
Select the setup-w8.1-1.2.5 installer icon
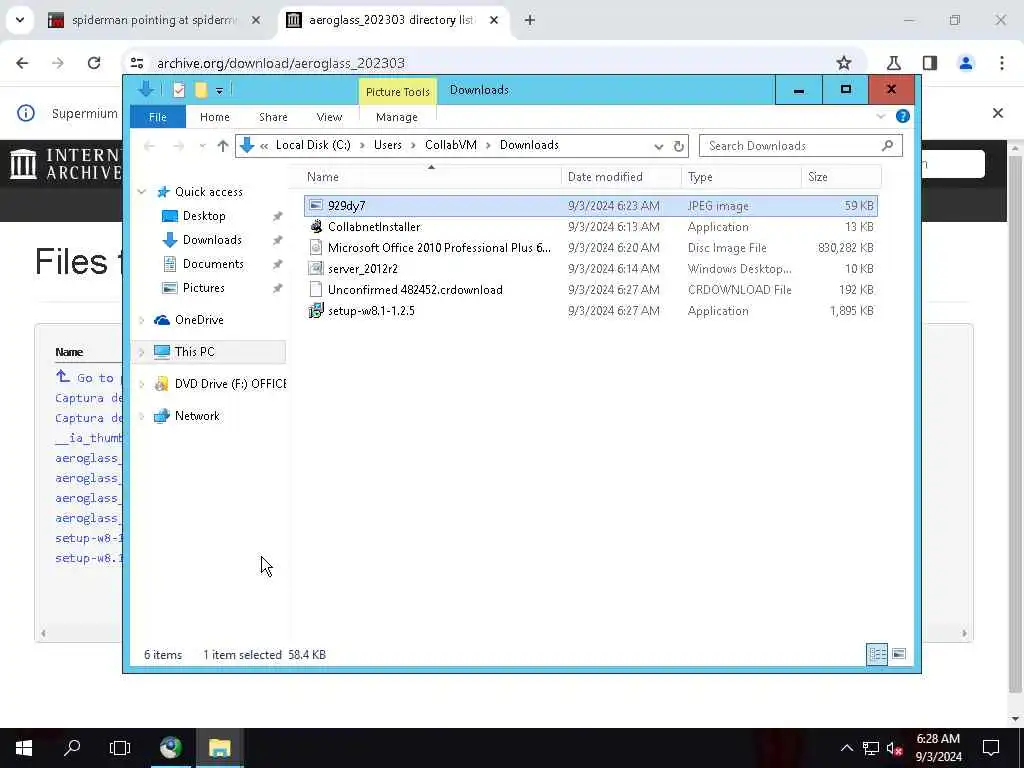click(316, 310)
